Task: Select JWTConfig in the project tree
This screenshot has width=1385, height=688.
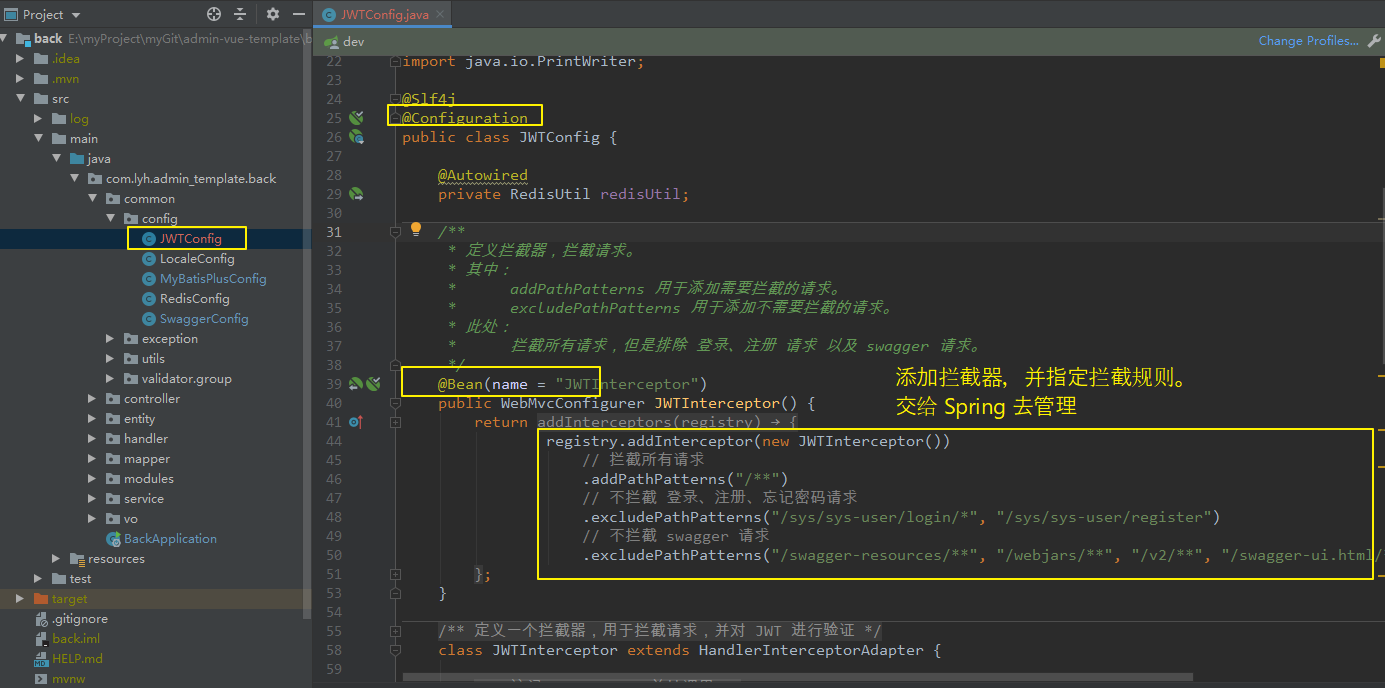Action: 190,239
